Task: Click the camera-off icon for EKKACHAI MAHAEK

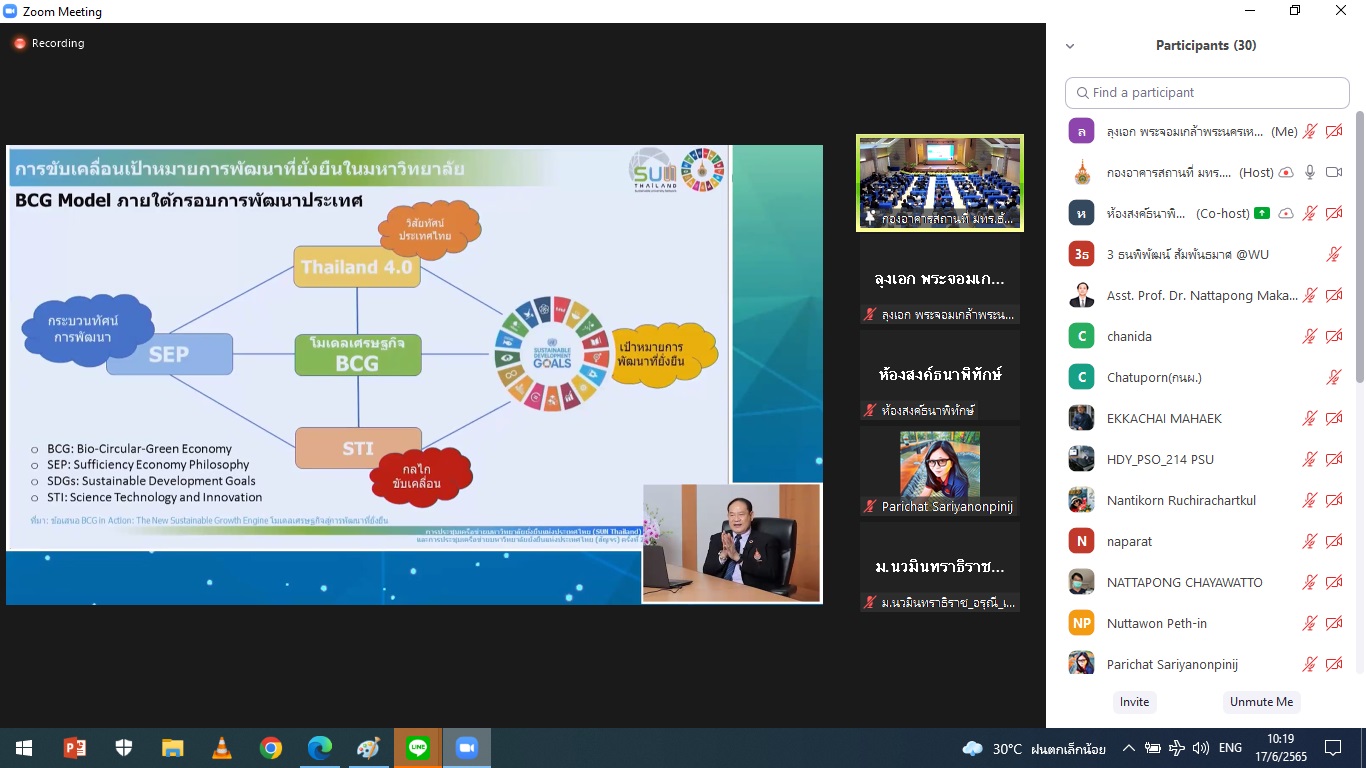Action: [1334, 419]
